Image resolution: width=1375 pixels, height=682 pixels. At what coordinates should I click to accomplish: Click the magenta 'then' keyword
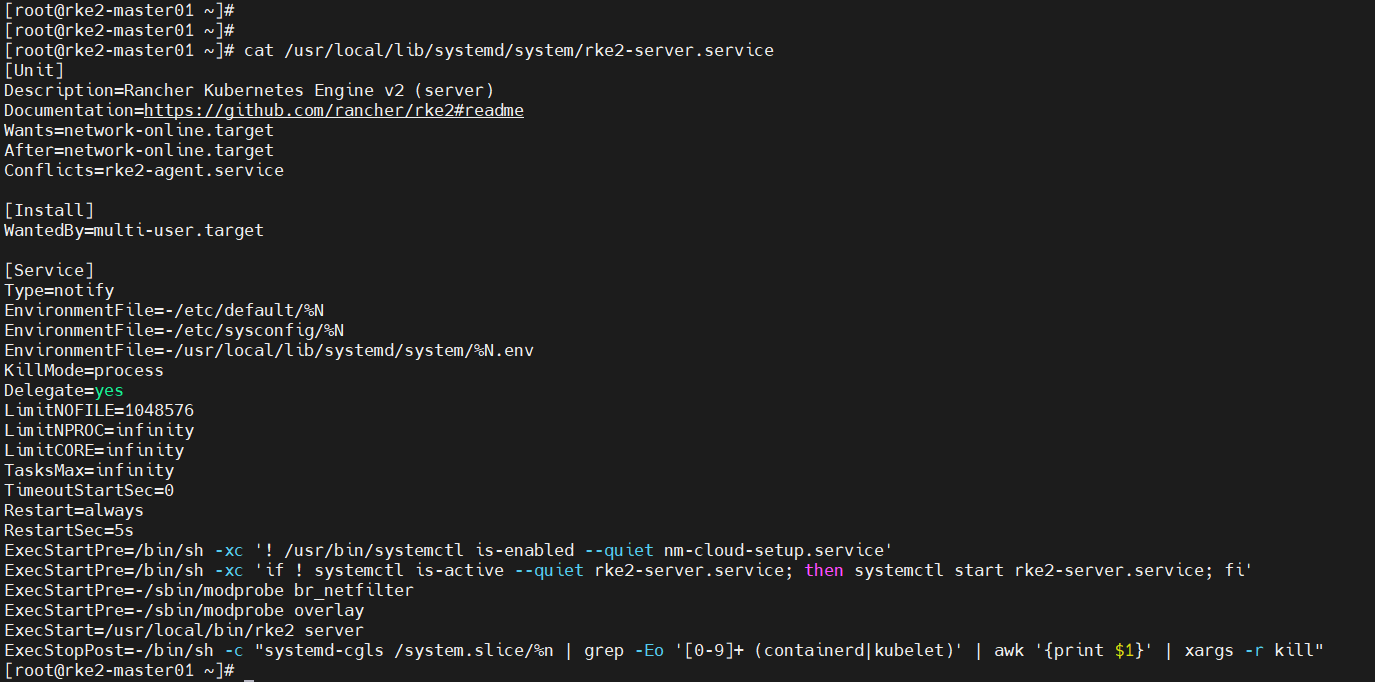point(824,570)
